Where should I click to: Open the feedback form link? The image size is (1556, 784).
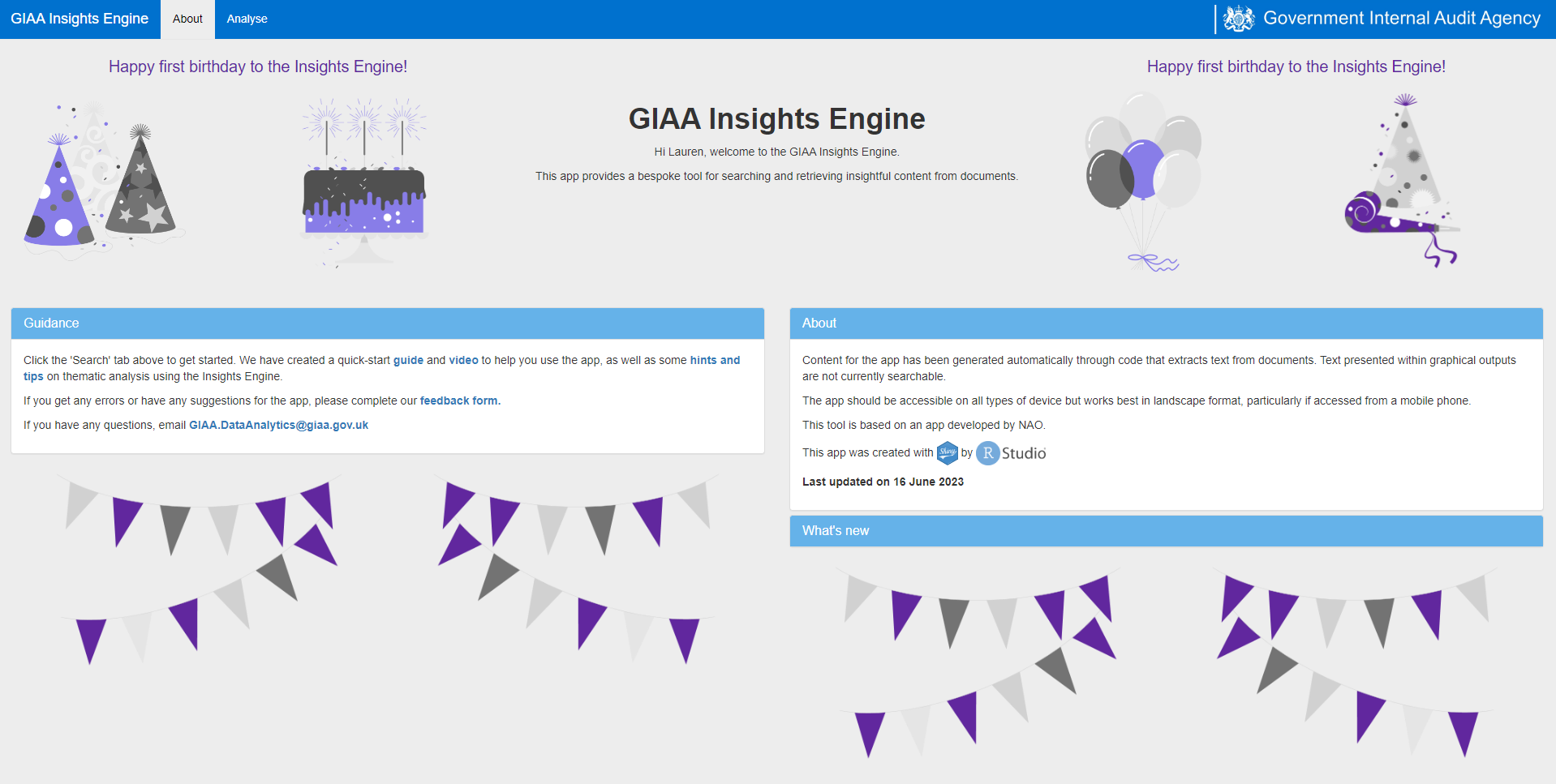[x=460, y=401]
